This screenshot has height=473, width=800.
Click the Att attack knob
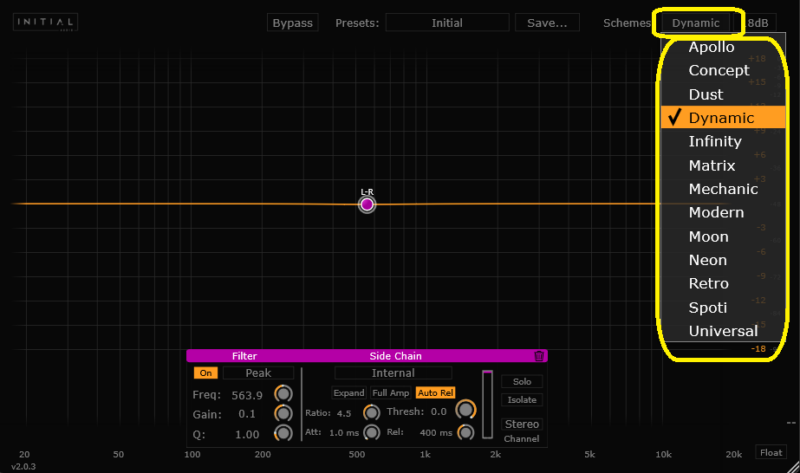371,432
